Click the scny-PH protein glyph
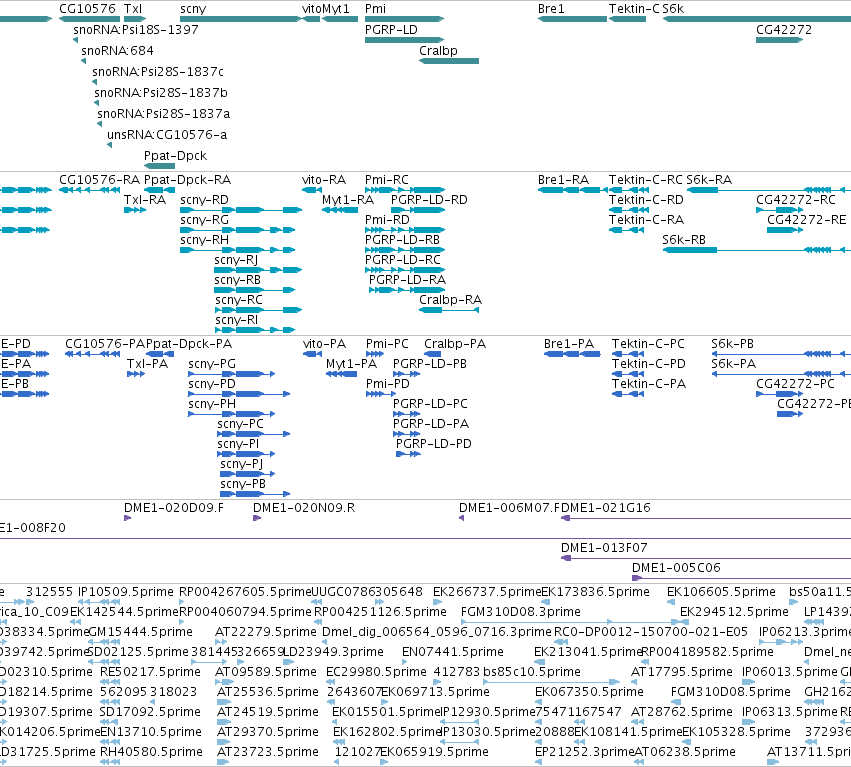Viewport: 851px width, 767px height. coord(231,414)
